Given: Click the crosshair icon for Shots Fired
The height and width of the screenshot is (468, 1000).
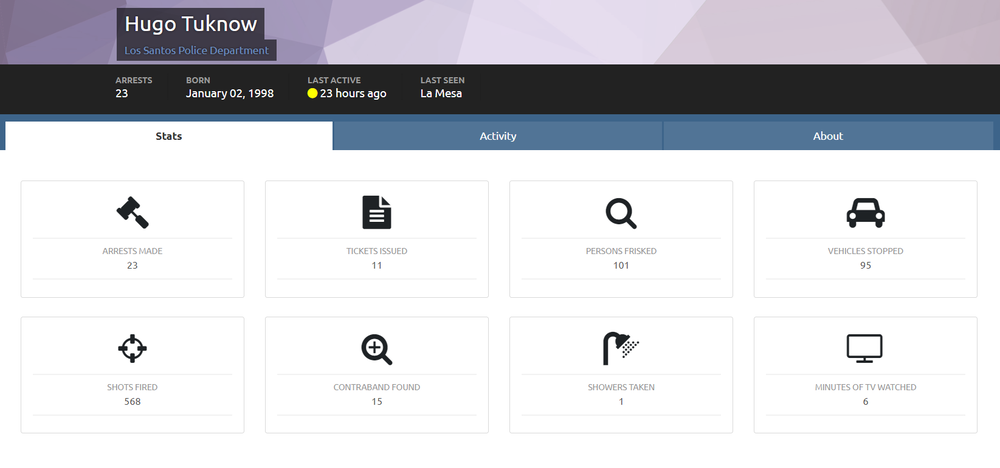Looking at the screenshot, I should click(x=133, y=348).
